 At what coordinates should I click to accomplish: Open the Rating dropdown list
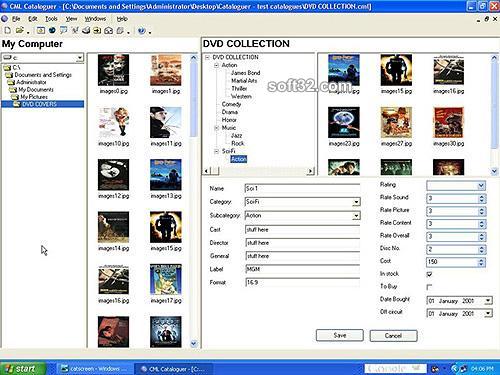[x=481, y=185]
